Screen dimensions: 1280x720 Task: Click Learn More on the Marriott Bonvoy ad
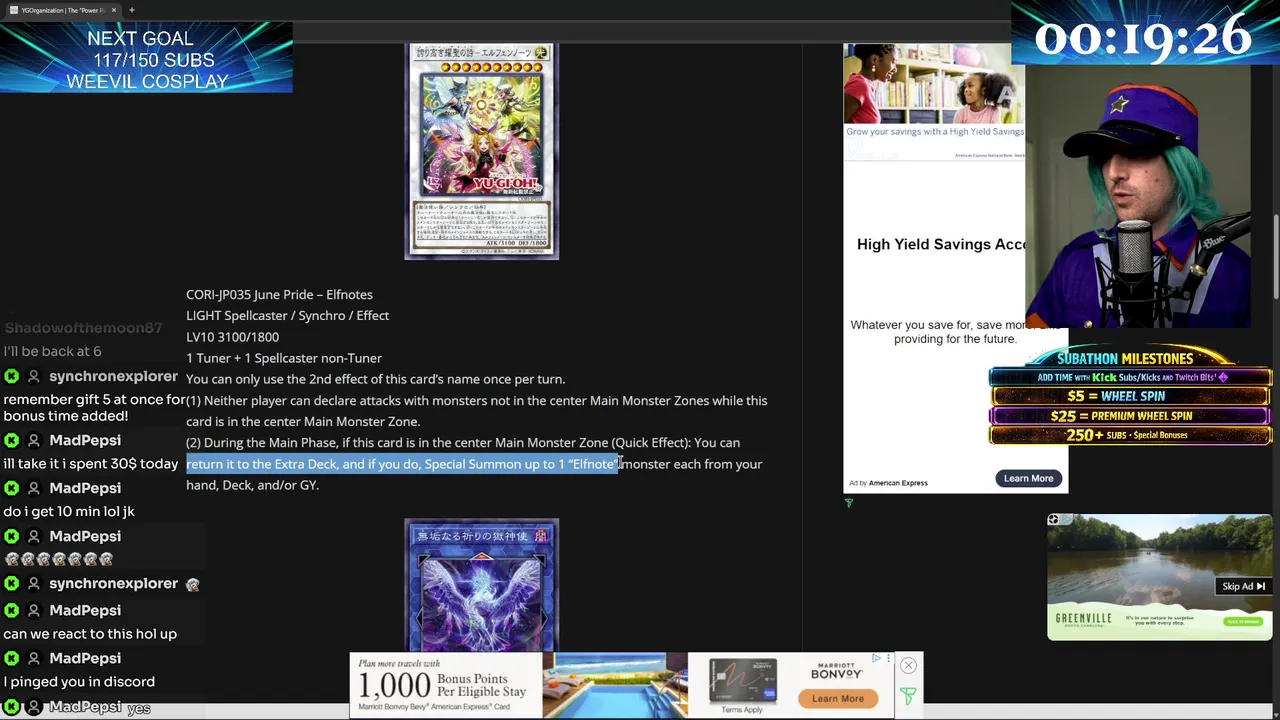coord(837,699)
